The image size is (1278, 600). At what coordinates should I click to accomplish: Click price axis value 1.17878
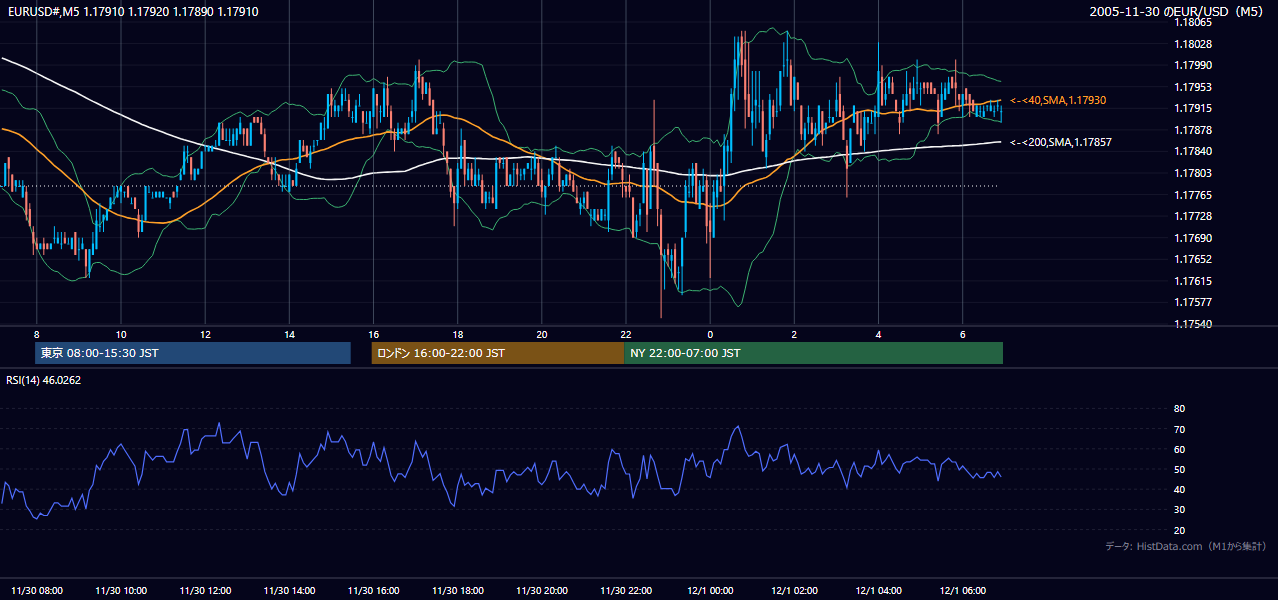coord(1195,130)
